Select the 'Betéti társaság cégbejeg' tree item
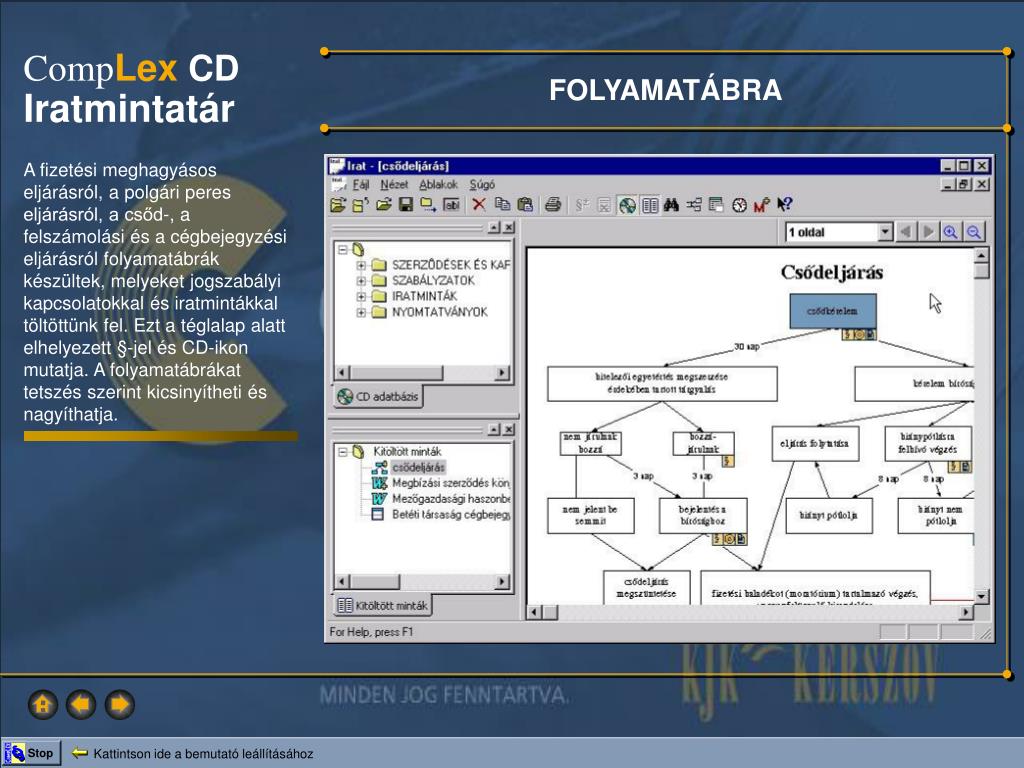 [451, 515]
